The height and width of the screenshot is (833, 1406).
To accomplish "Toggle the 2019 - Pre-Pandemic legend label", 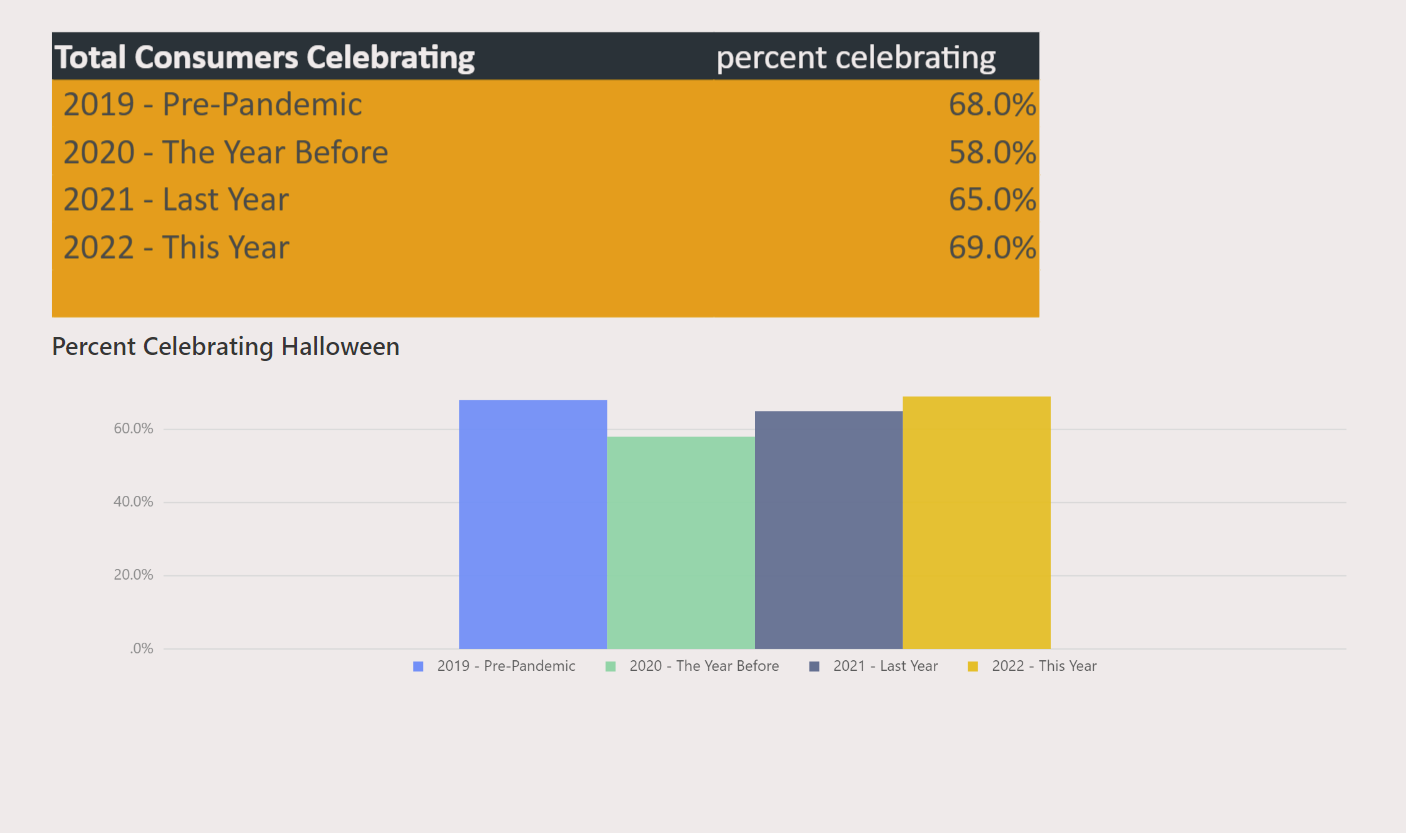I will coord(506,666).
